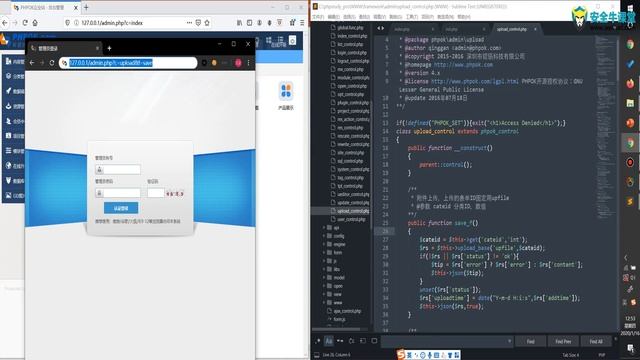The height and width of the screenshot is (360, 640).
Task: Open Firefox library icon
Action: (239, 23)
